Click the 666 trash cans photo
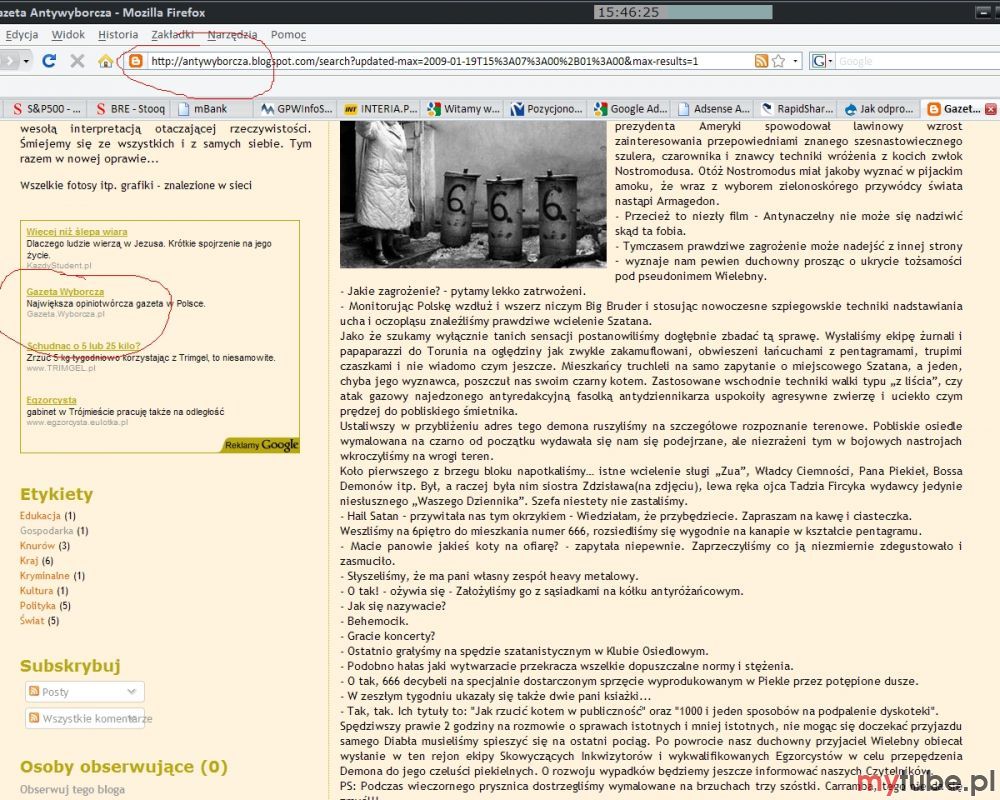Screen dimensions: 1000x800 pyautogui.click(x=473, y=194)
